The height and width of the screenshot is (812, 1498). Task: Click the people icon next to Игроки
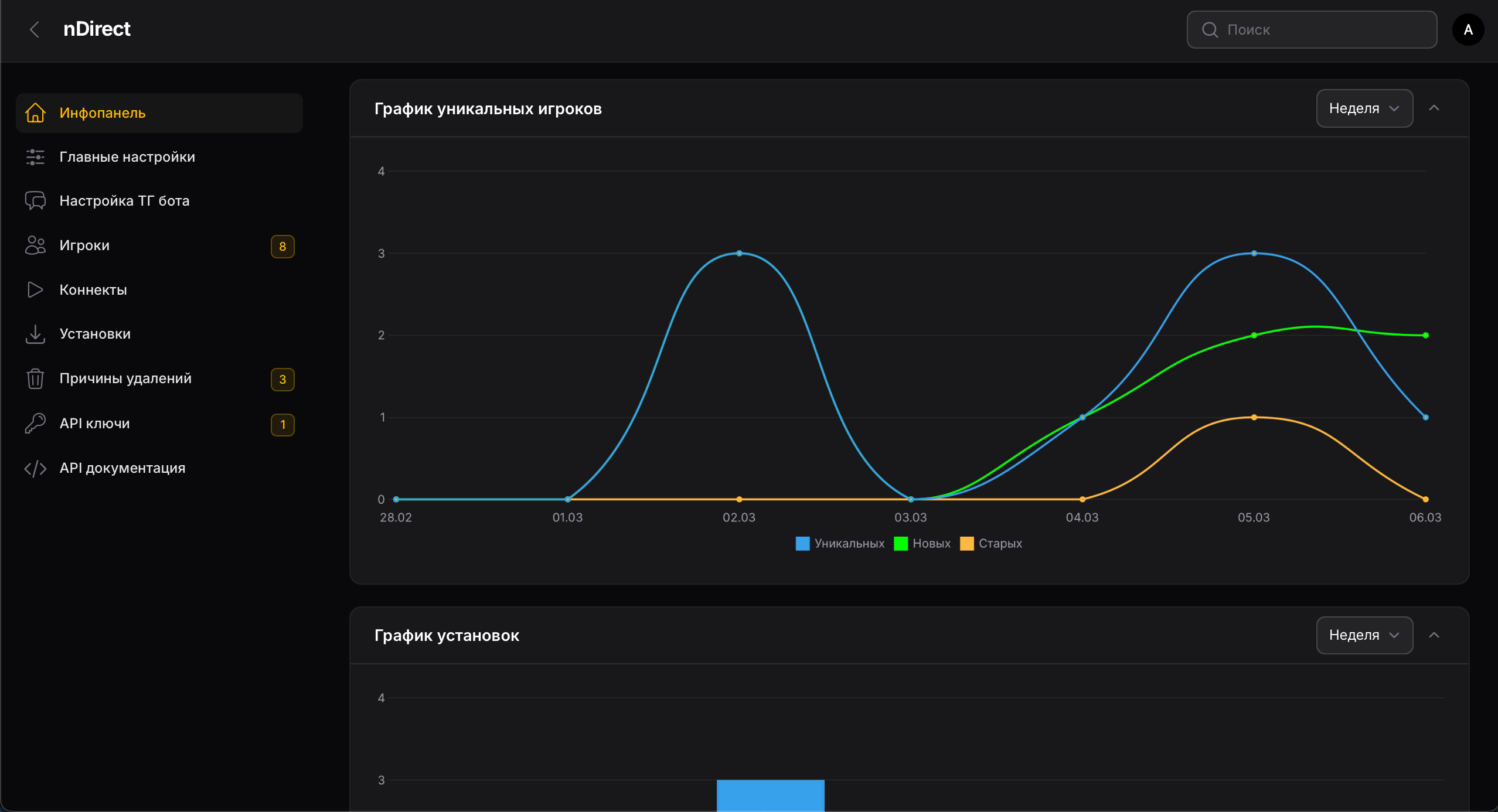click(35, 245)
